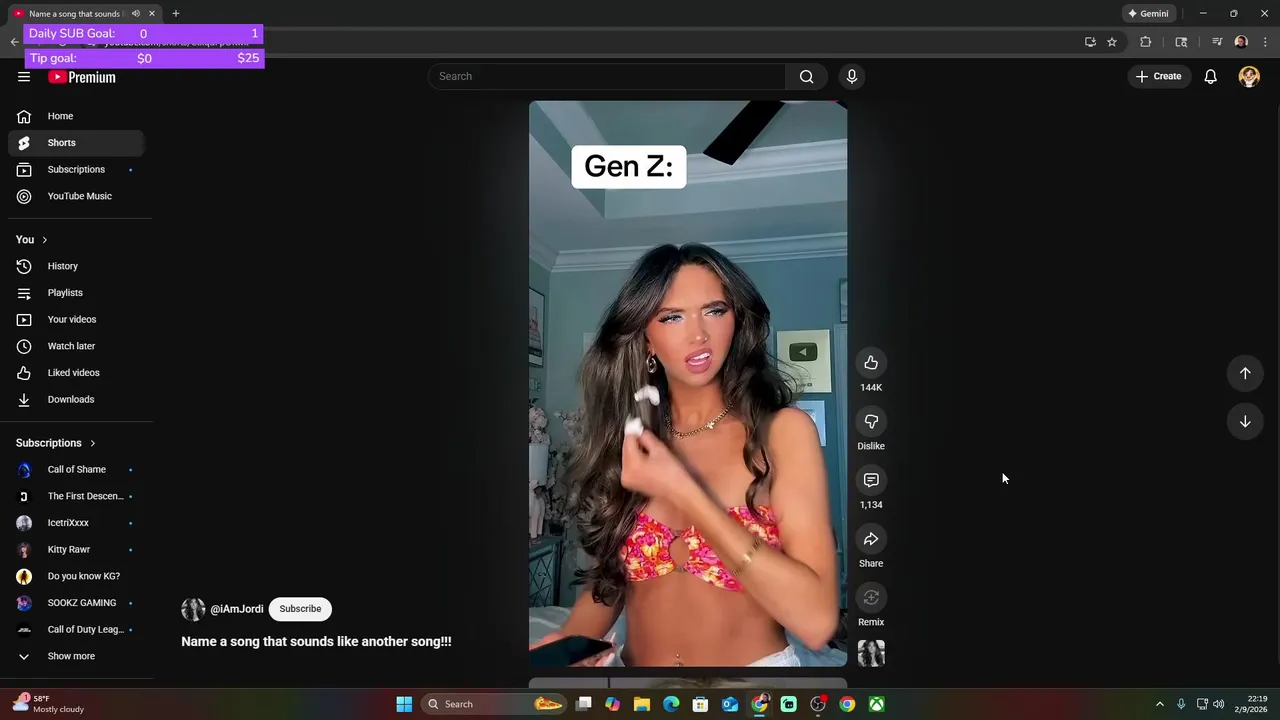Subscribe to @iAmJordi
Viewport: 1280px width, 720px height.
pyautogui.click(x=300, y=609)
